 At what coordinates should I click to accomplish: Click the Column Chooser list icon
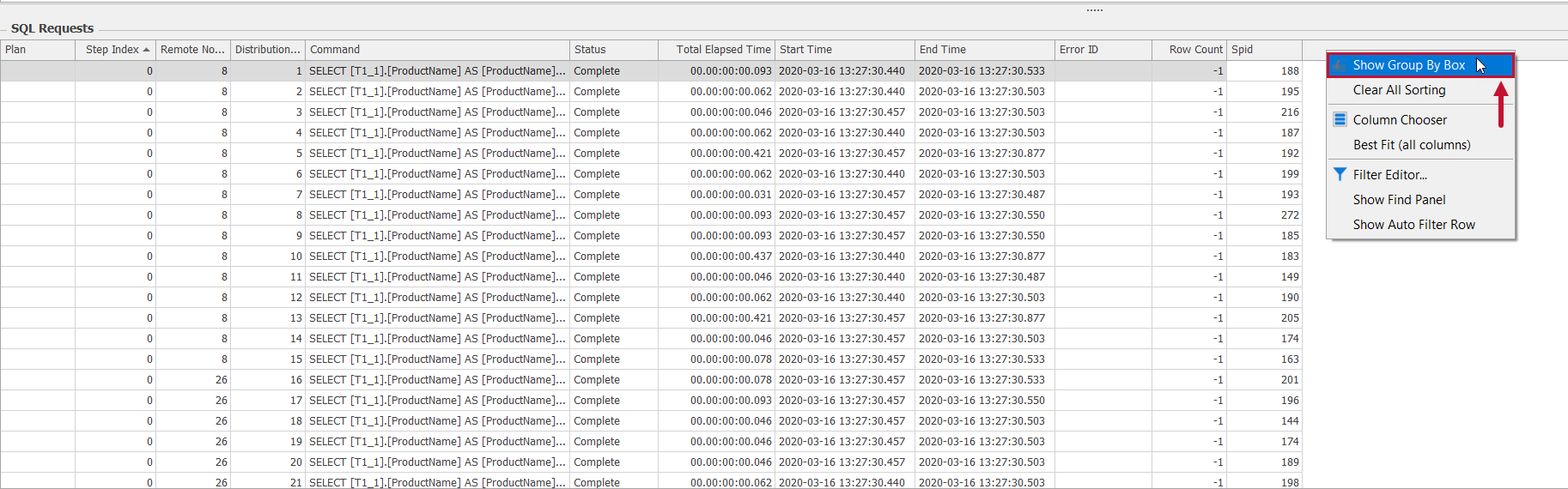[1340, 119]
